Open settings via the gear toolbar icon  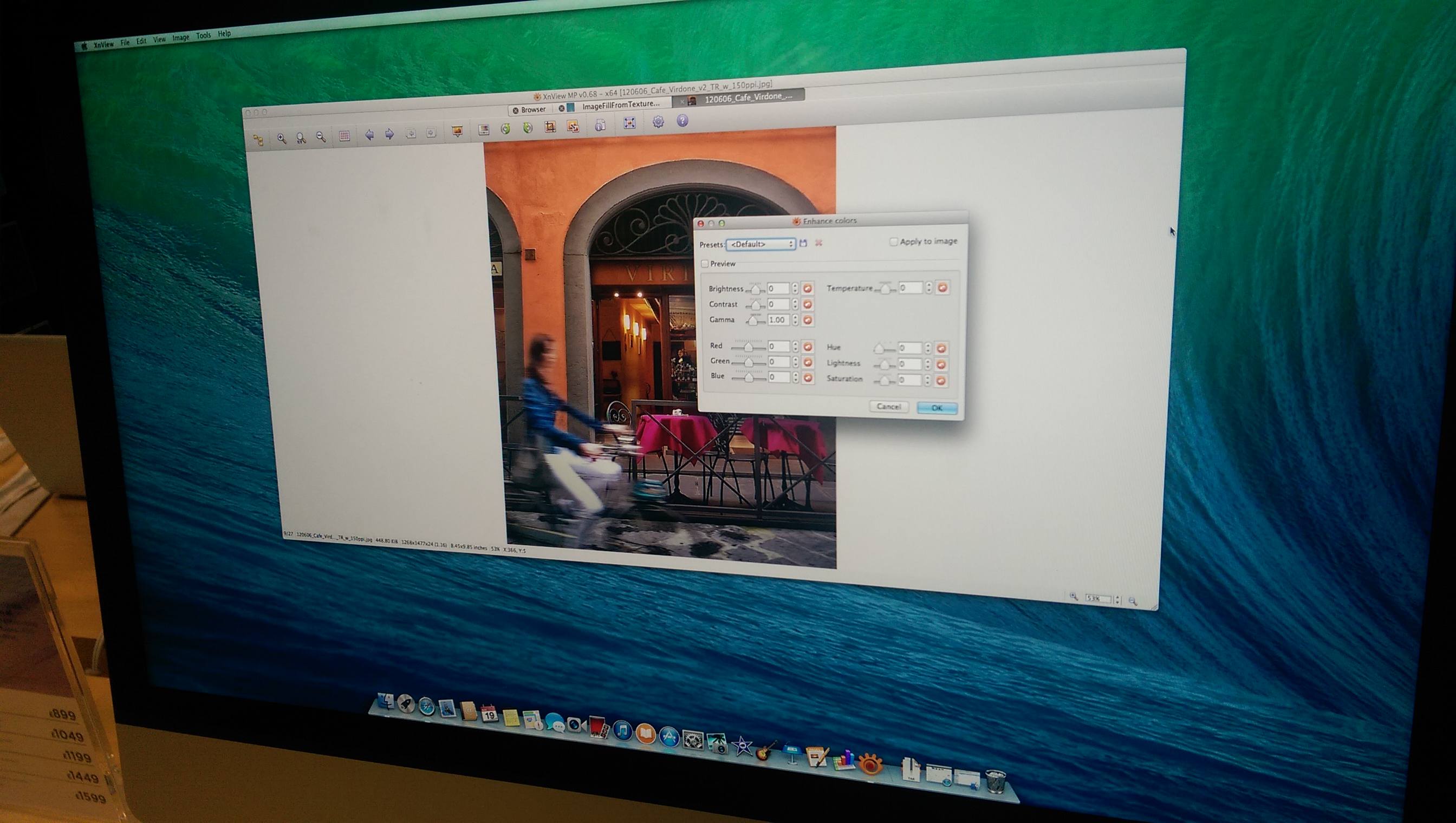click(658, 121)
